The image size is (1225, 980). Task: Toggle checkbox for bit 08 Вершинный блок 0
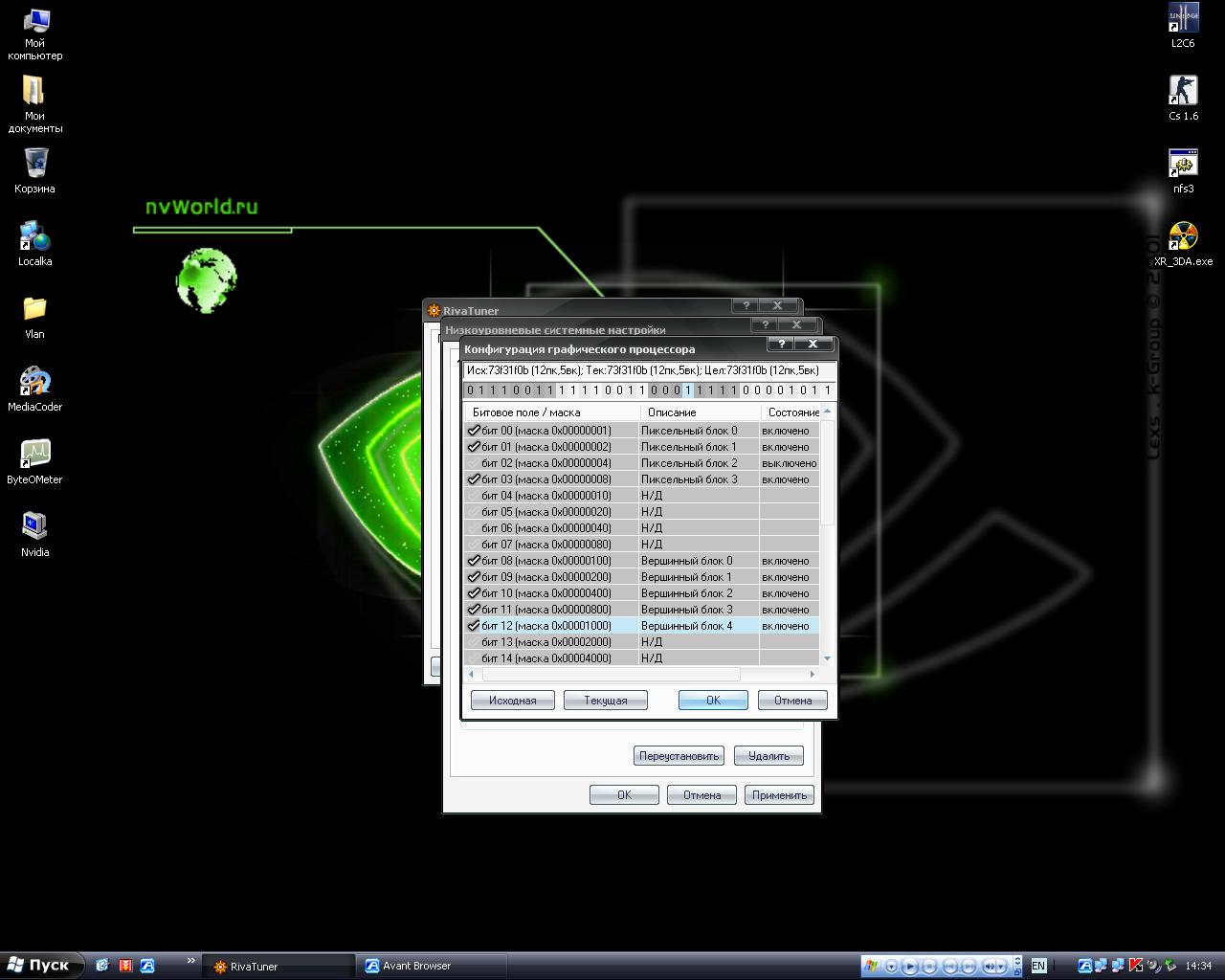(x=473, y=561)
